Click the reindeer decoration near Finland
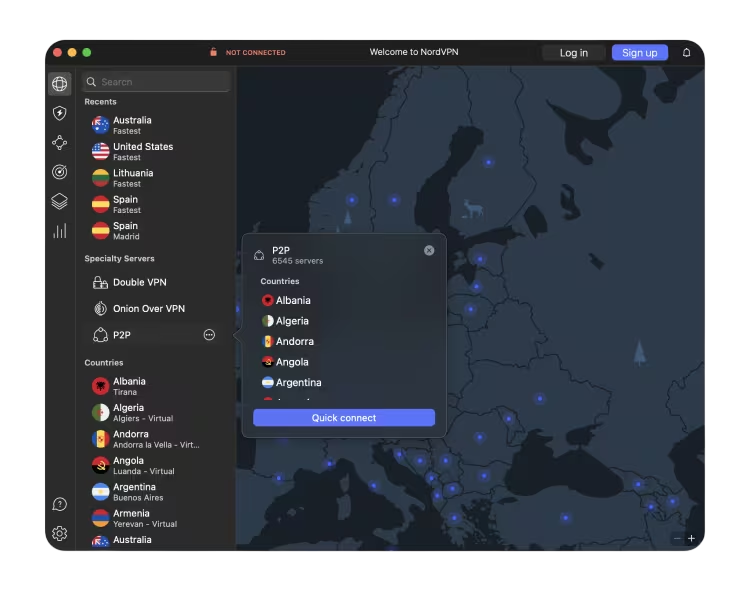The width and height of the screenshot is (750, 591). pyautogui.click(x=473, y=208)
